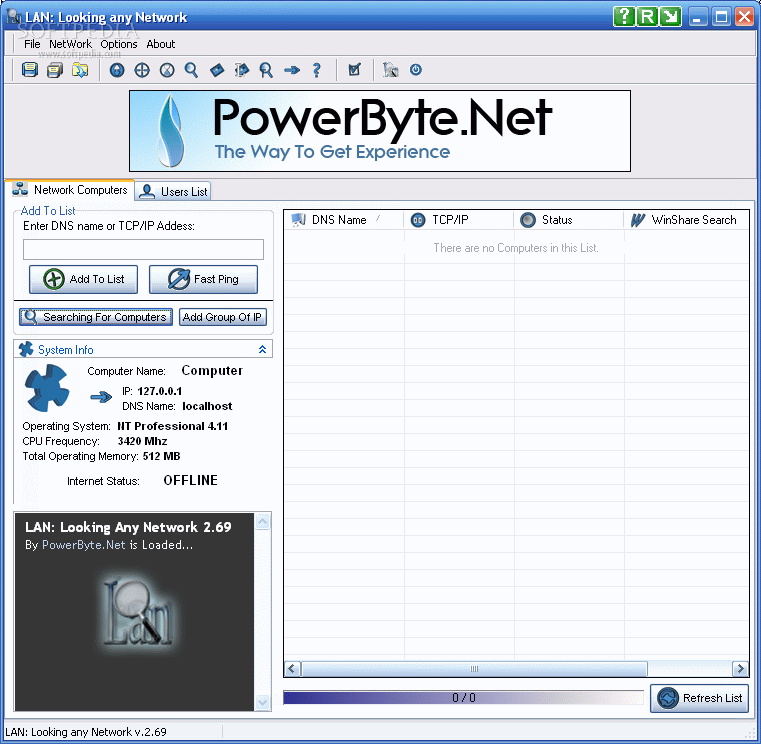This screenshot has width=761, height=744.
Task: Click the blue question mark toolbar icon
Action: coord(316,70)
